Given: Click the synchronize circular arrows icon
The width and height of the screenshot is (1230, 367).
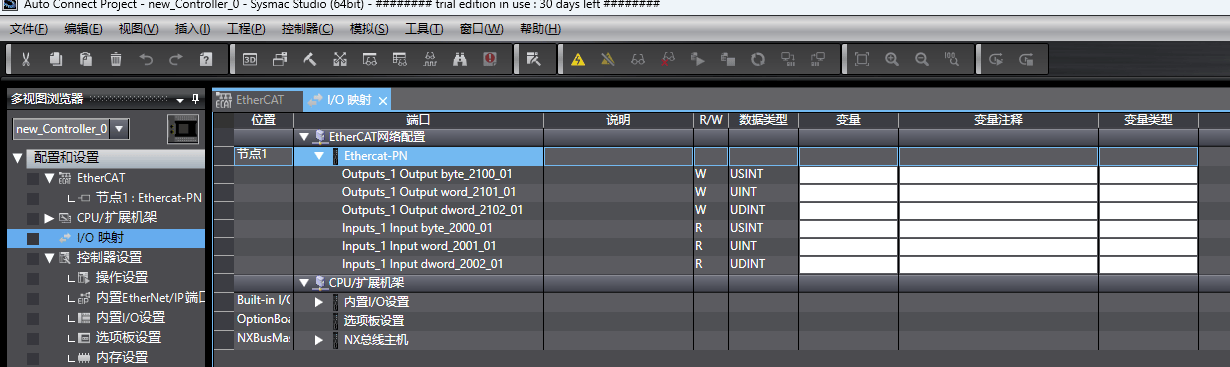Looking at the screenshot, I should pyautogui.click(x=758, y=60).
